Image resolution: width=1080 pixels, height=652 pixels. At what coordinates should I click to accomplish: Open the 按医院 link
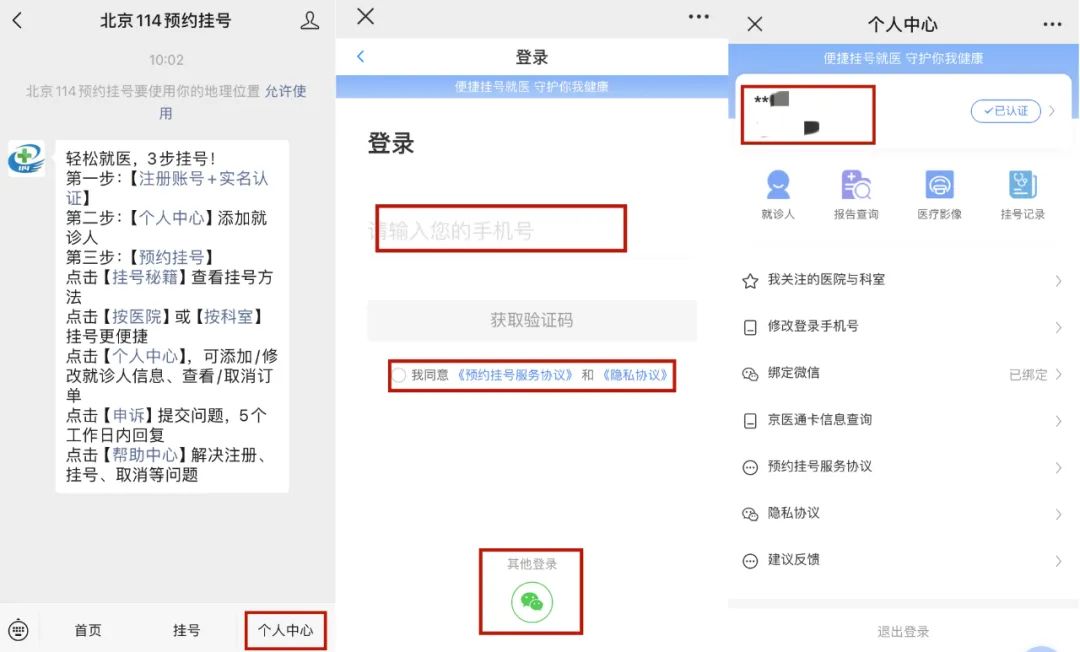(x=136, y=317)
